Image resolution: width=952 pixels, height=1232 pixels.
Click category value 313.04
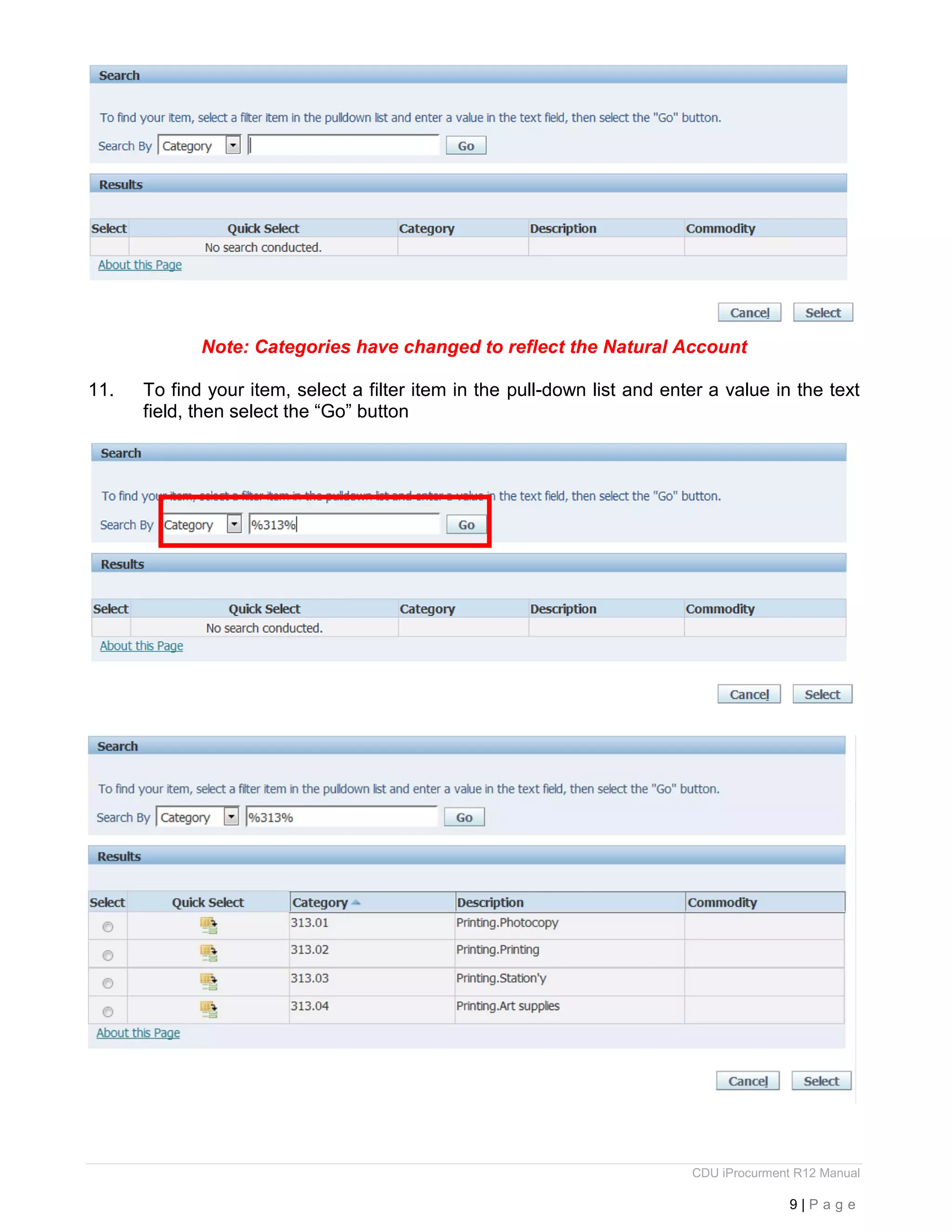point(310,1006)
